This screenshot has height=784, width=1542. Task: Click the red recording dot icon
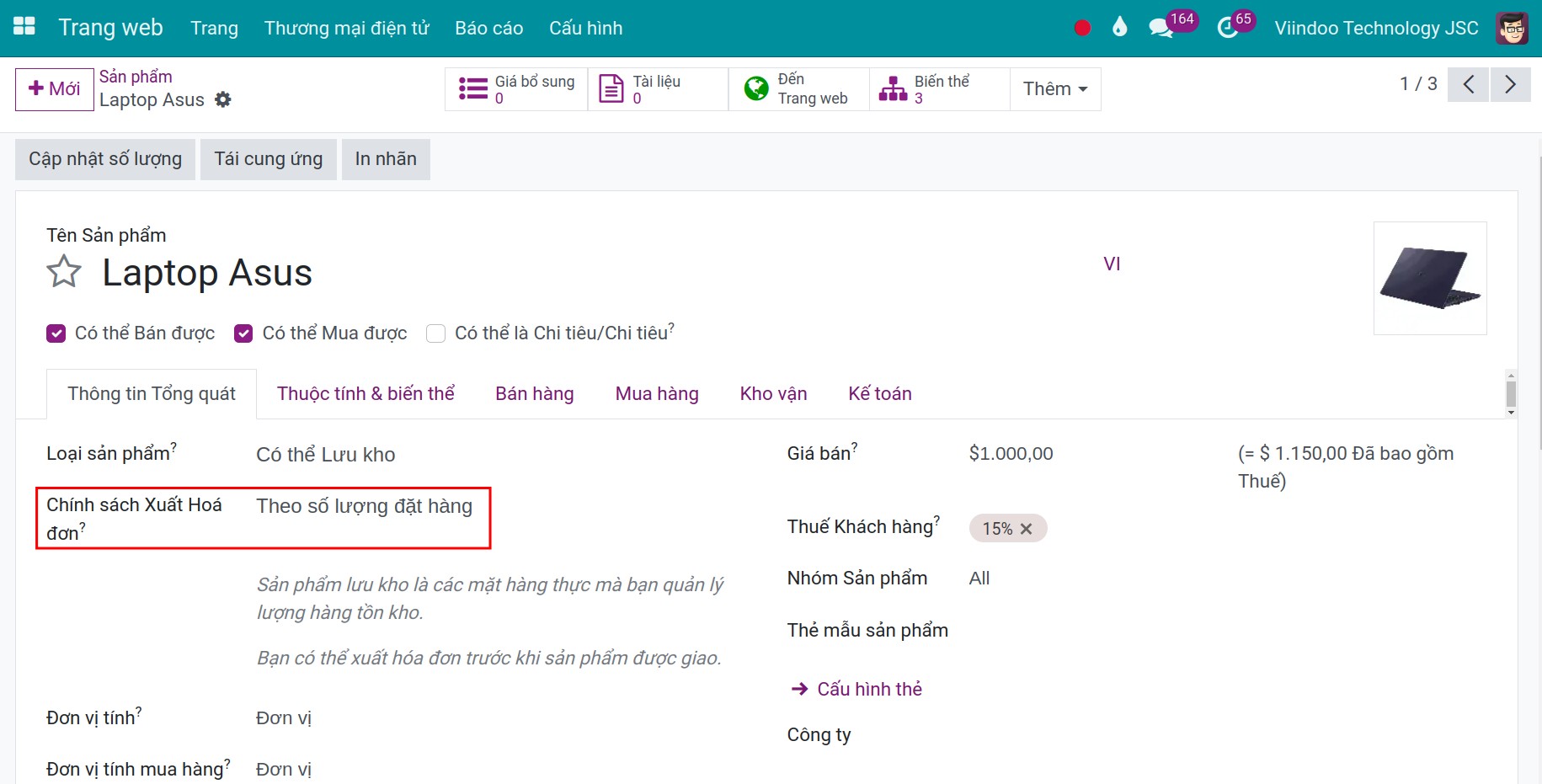1082,28
